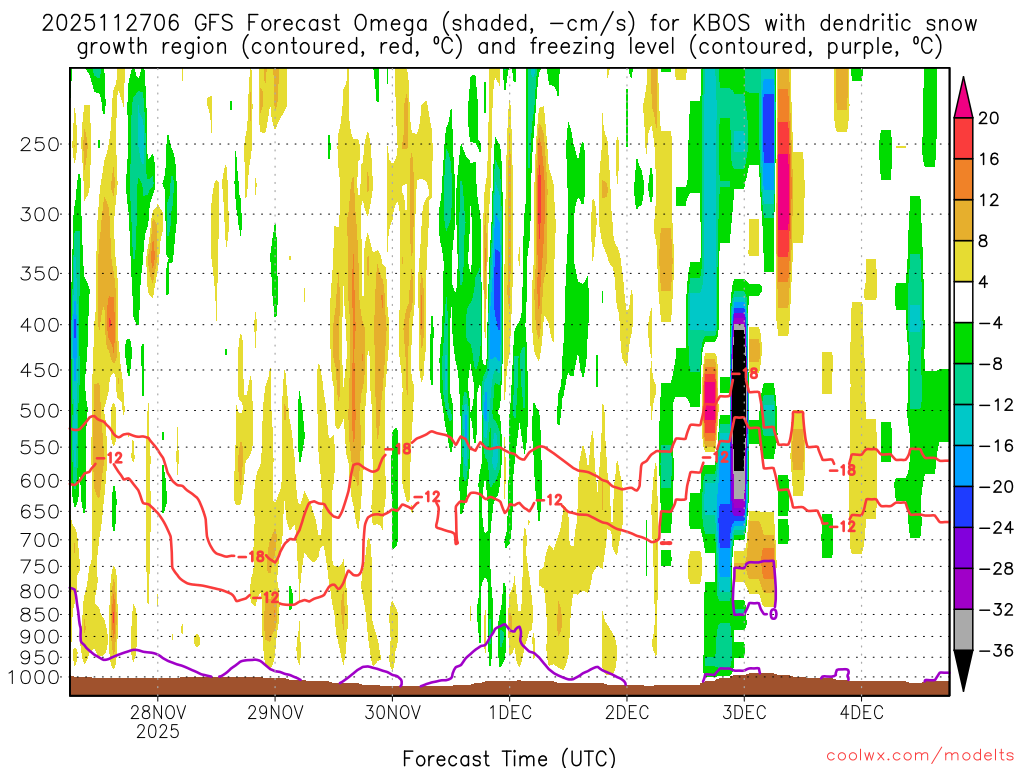
Task: Click the chart title line starting 2025112706
Action: (x=509, y=24)
